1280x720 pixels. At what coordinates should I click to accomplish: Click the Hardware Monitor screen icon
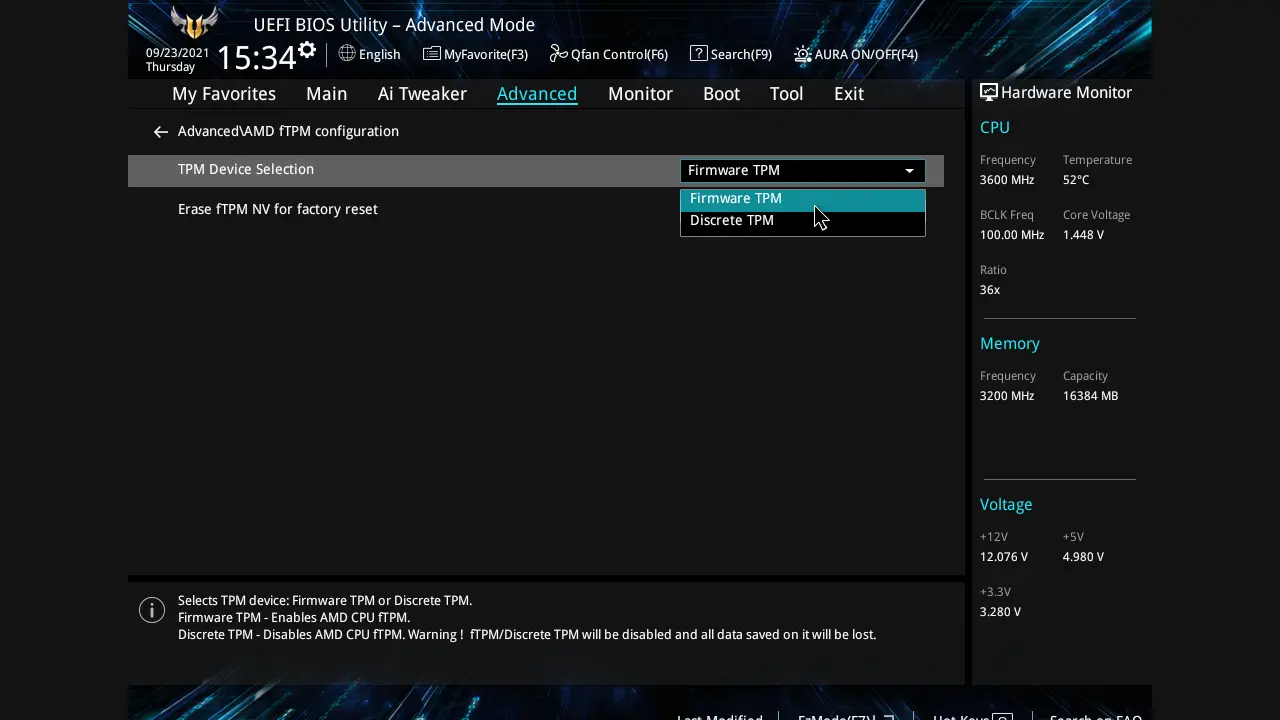pos(989,92)
